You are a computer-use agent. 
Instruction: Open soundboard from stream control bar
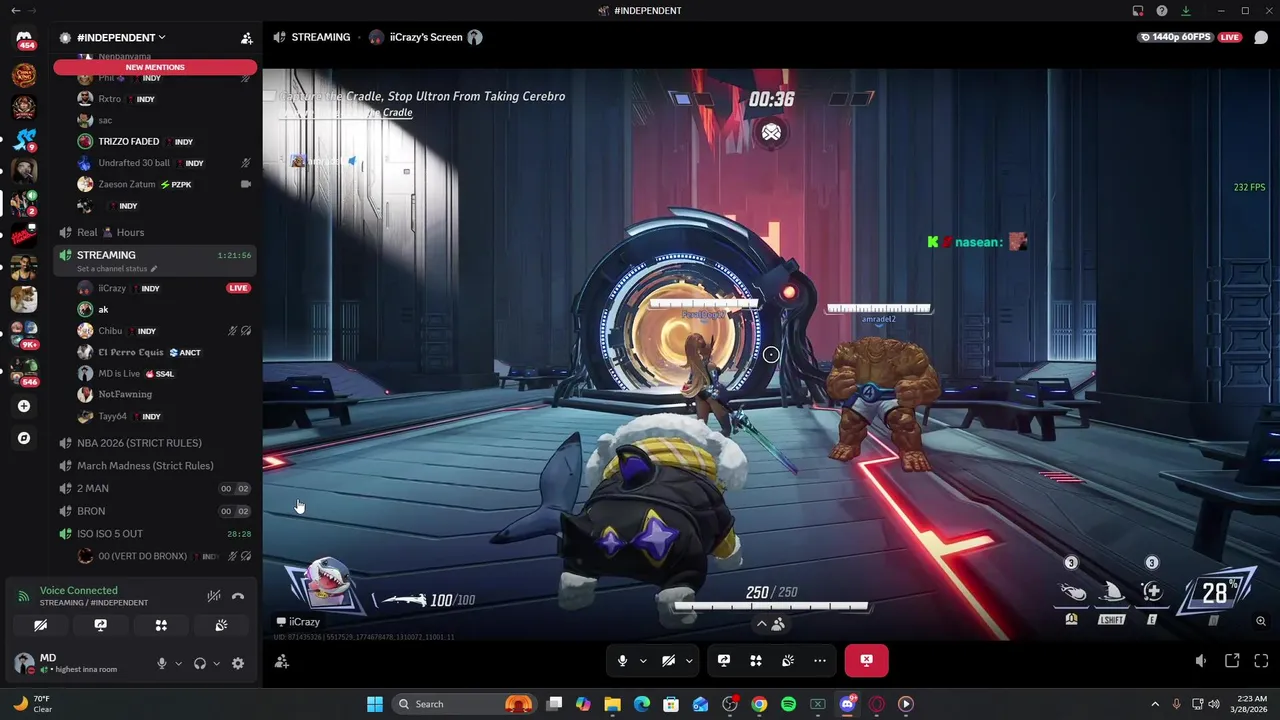pyautogui.click(x=788, y=660)
